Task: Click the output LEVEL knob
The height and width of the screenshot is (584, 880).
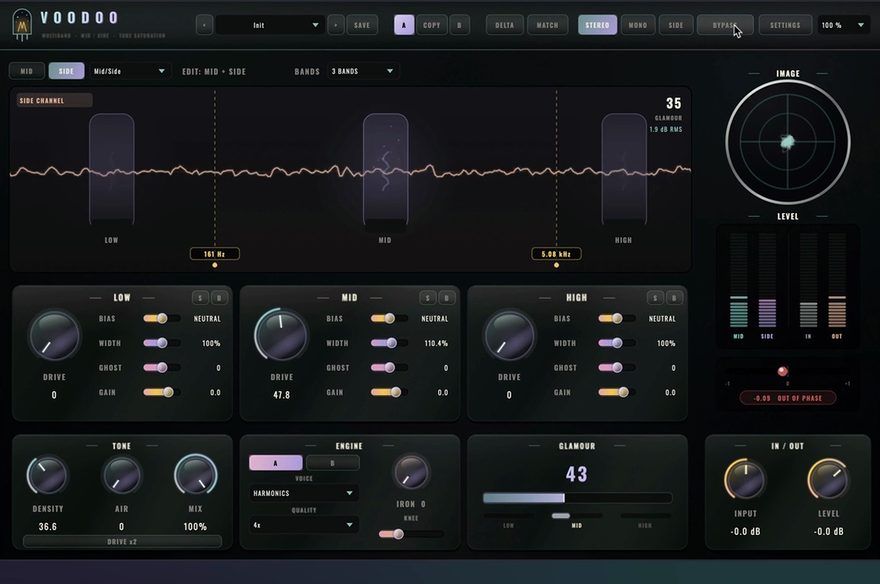Action: pyautogui.click(x=828, y=479)
